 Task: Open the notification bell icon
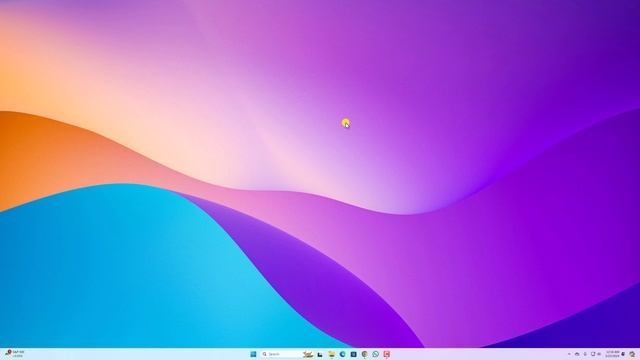(x=623, y=354)
